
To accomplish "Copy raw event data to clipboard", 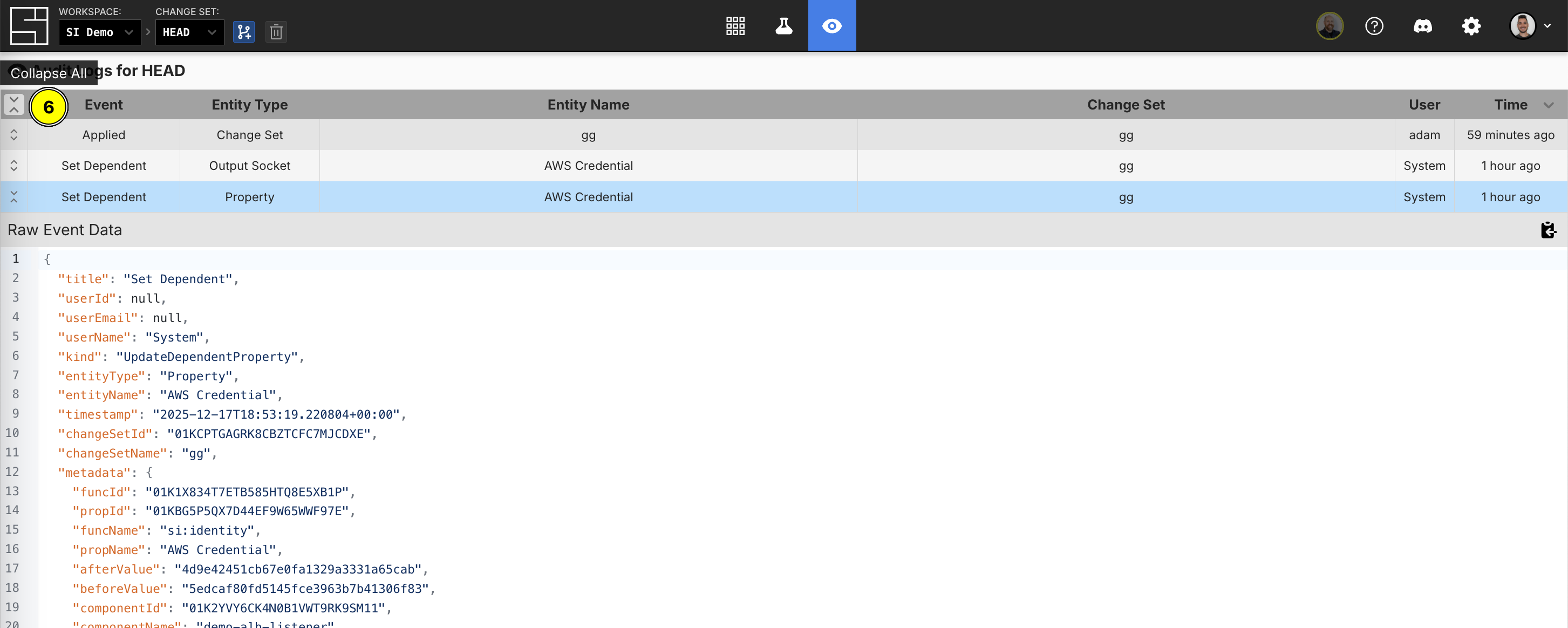I will click(x=1548, y=230).
